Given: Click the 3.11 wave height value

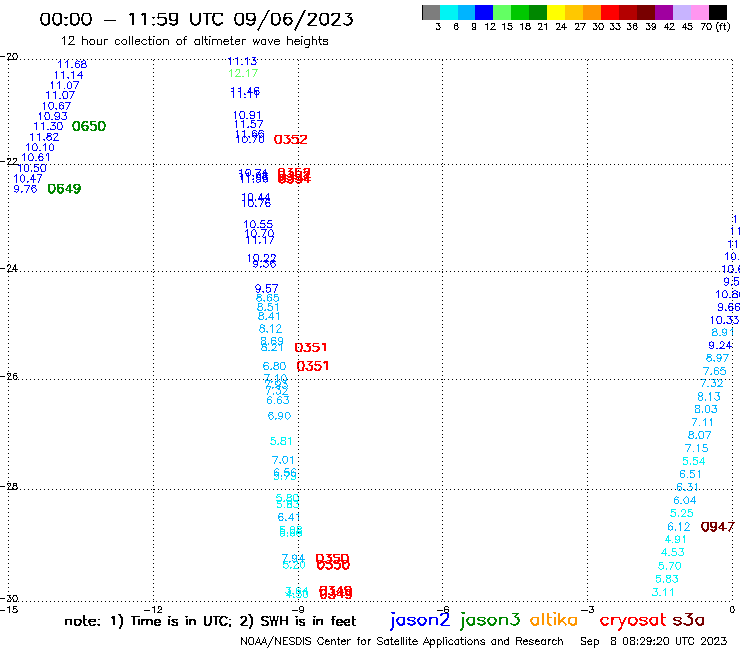Looking at the screenshot, I should click(664, 592).
